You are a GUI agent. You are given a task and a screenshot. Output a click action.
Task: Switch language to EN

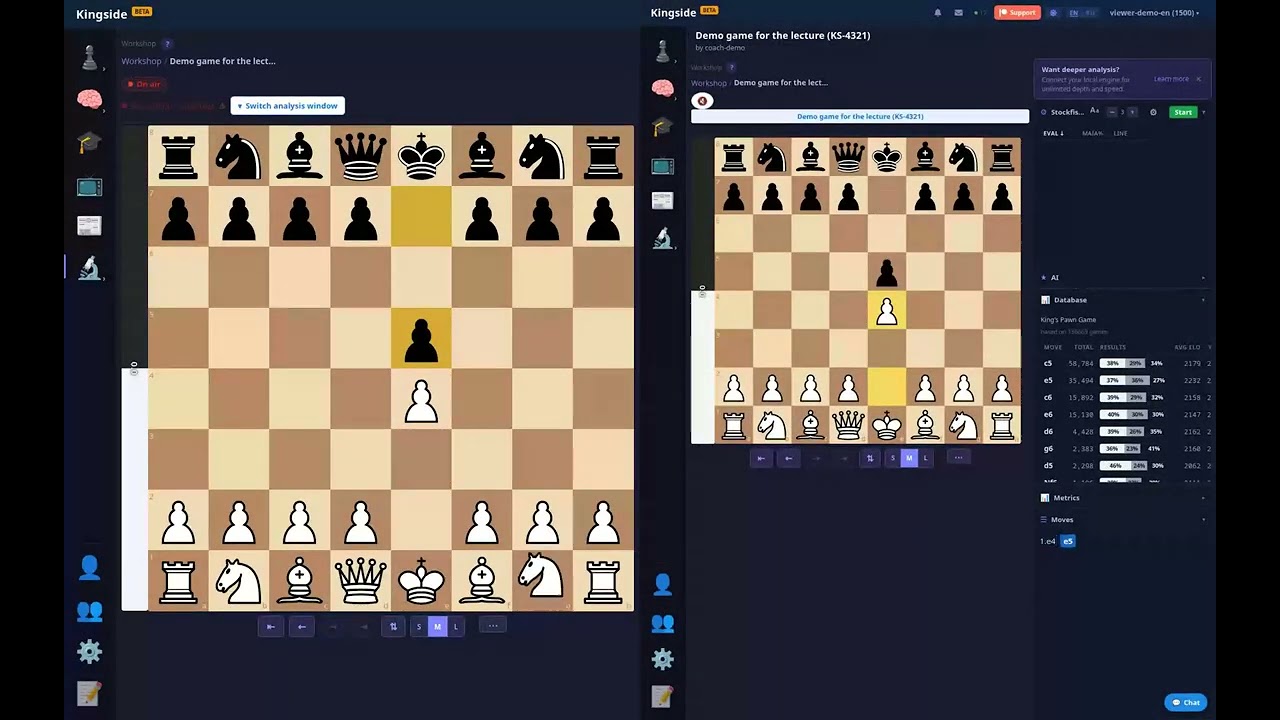(1074, 13)
